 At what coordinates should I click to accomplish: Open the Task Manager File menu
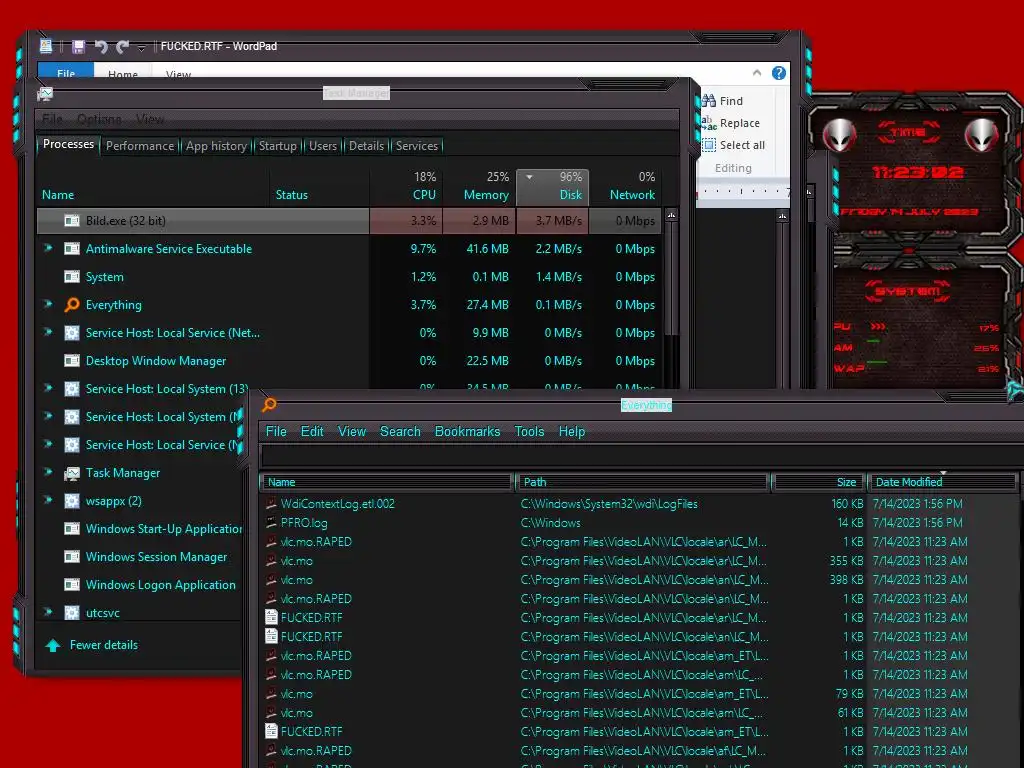pyautogui.click(x=52, y=119)
